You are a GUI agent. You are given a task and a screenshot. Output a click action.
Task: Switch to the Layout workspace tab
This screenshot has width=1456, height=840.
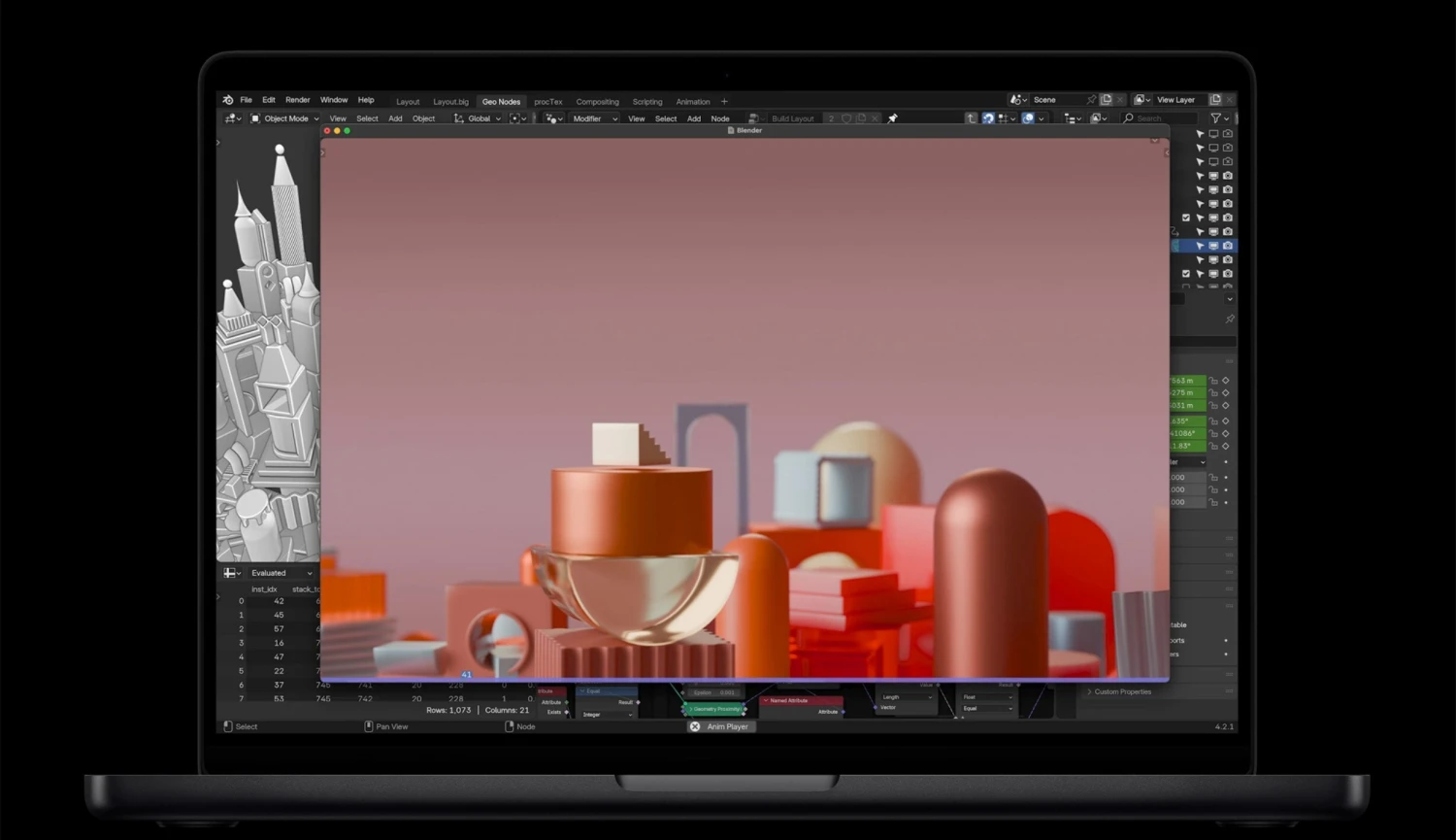click(x=408, y=102)
